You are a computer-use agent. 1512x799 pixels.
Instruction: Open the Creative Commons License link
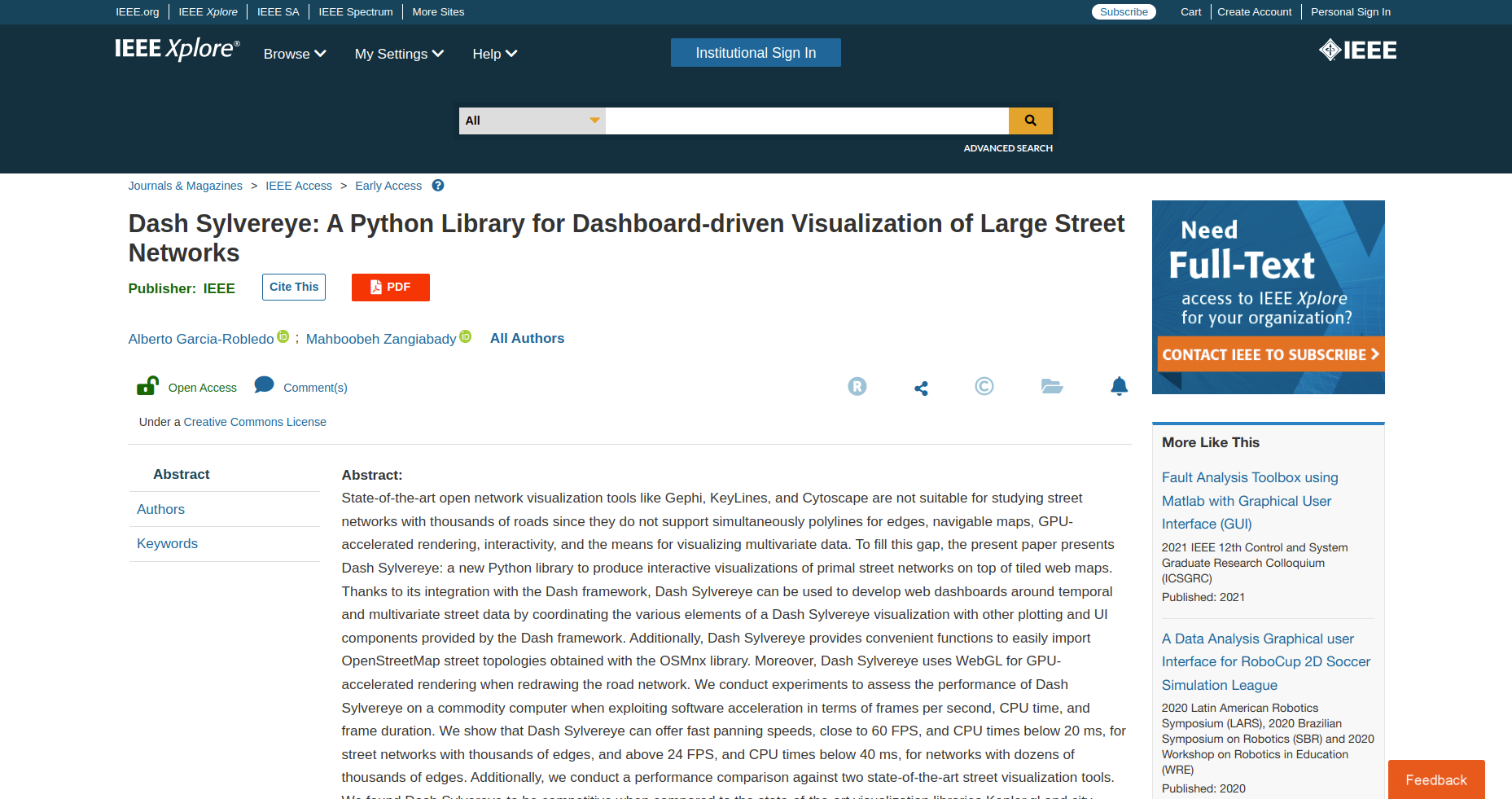(x=255, y=422)
